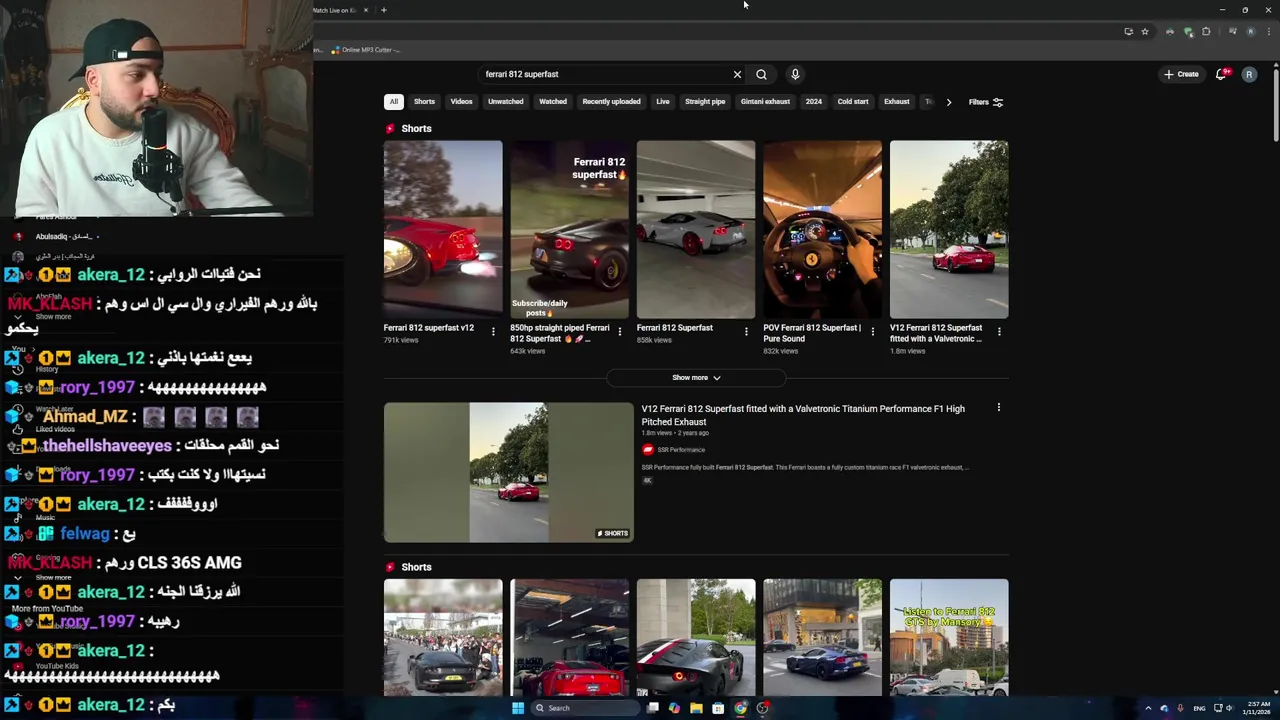
Task: Select the Shorts filter chip
Action: pos(424,102)
